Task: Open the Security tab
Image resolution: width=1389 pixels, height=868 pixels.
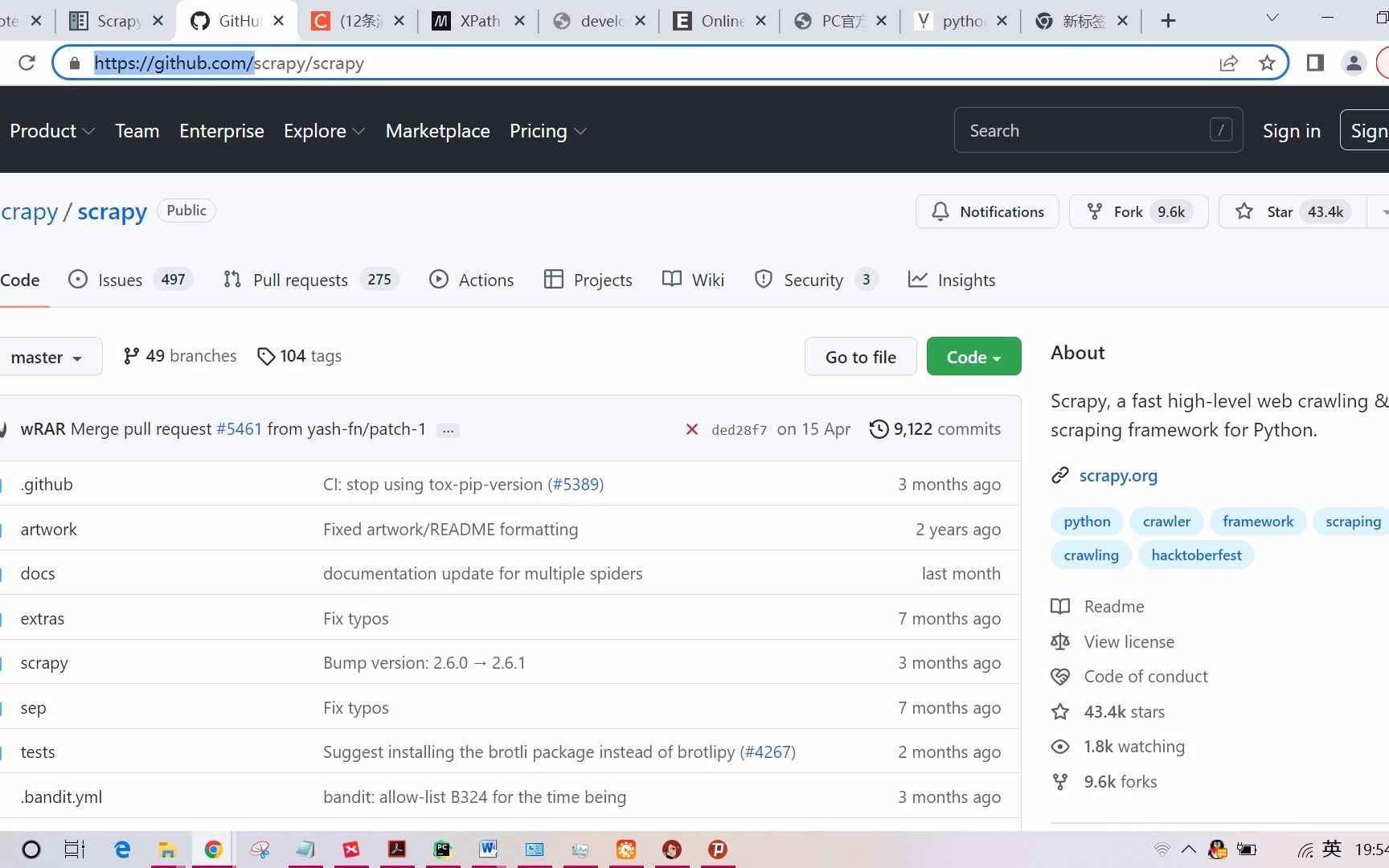Action: coord(815,280)
